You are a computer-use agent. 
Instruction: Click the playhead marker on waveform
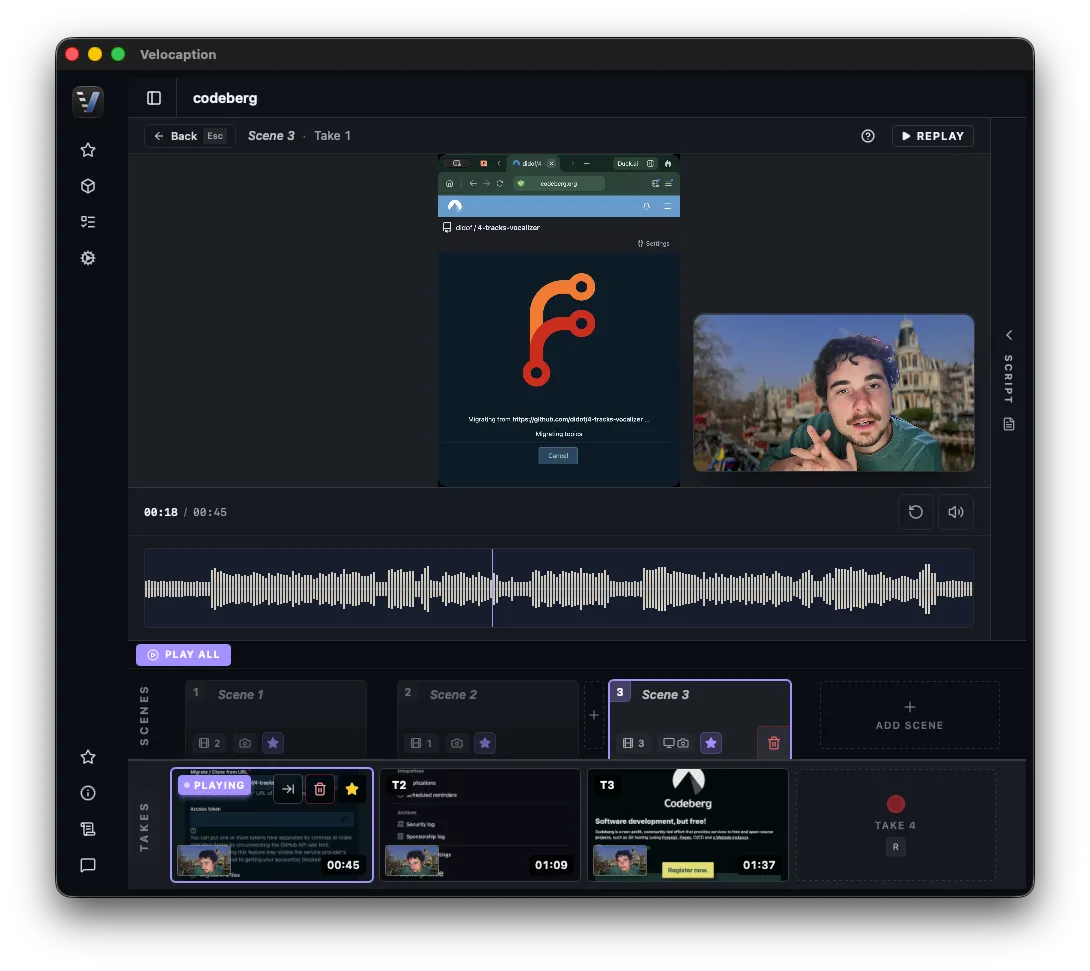[492, 588]
